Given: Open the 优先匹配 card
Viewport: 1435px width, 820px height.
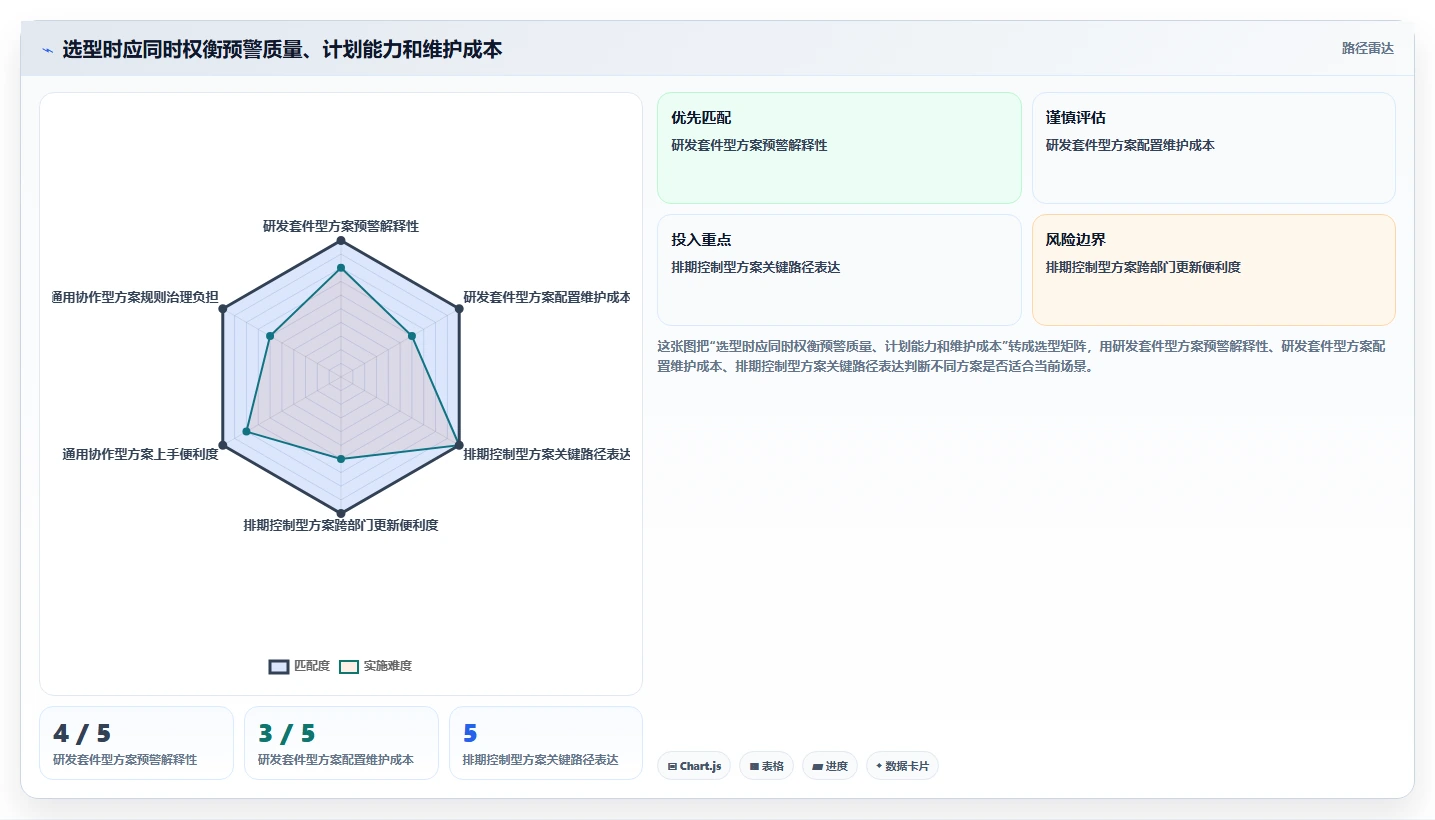Looking at the screenshot, I should tap(839, 148).
